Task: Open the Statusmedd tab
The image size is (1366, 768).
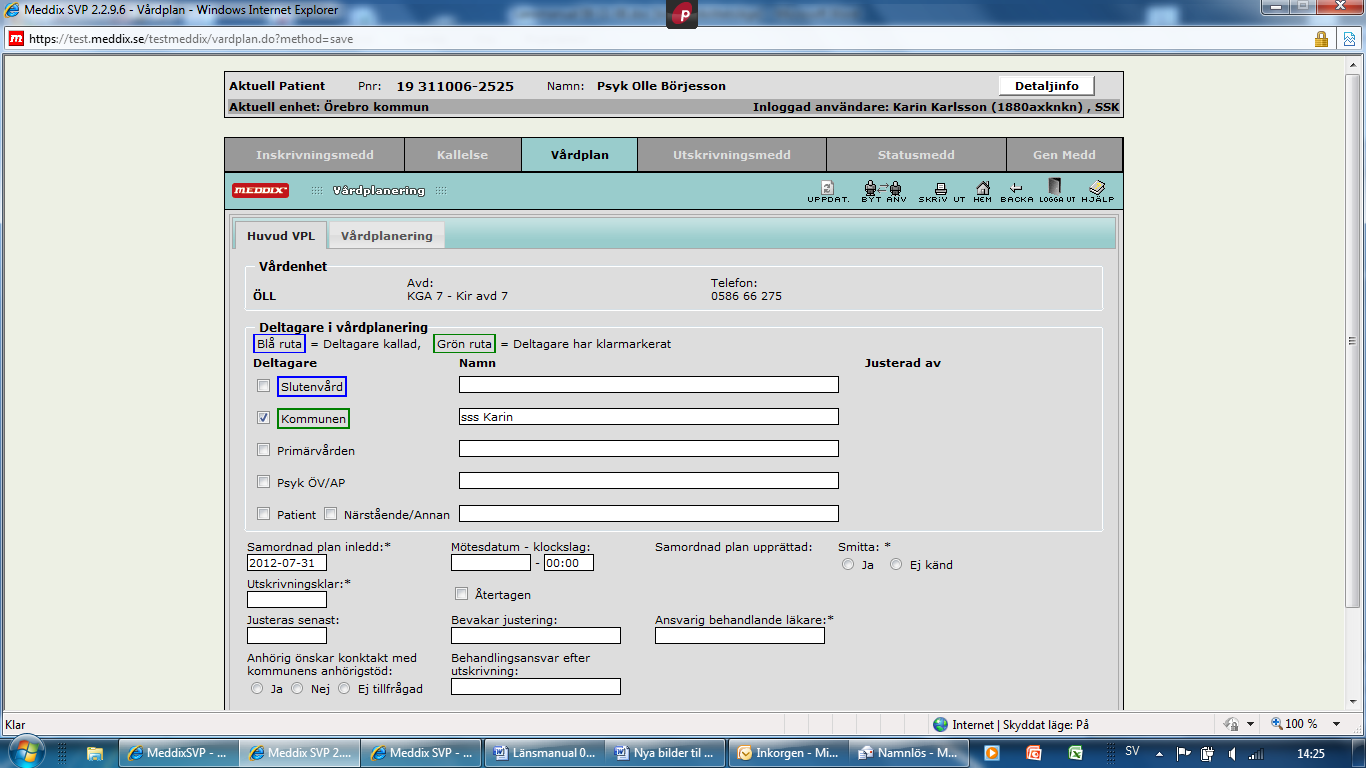Action: [916, 155]
